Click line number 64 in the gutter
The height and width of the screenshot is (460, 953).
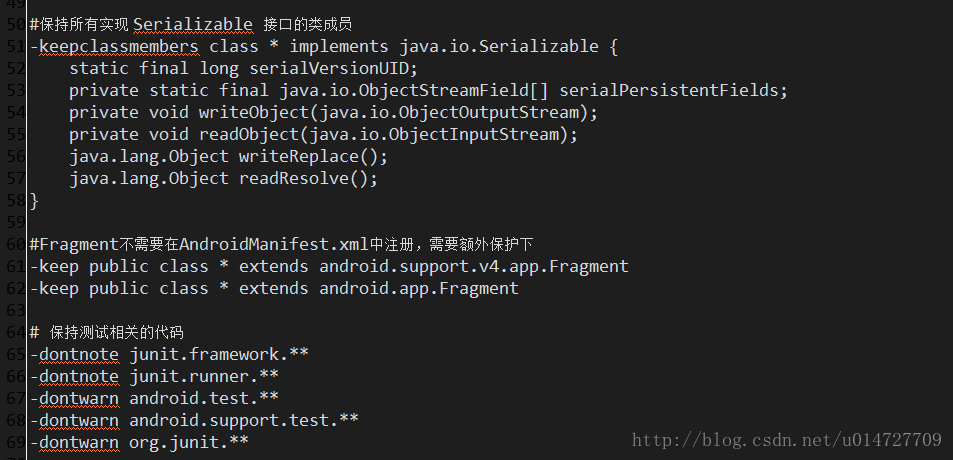15,332
